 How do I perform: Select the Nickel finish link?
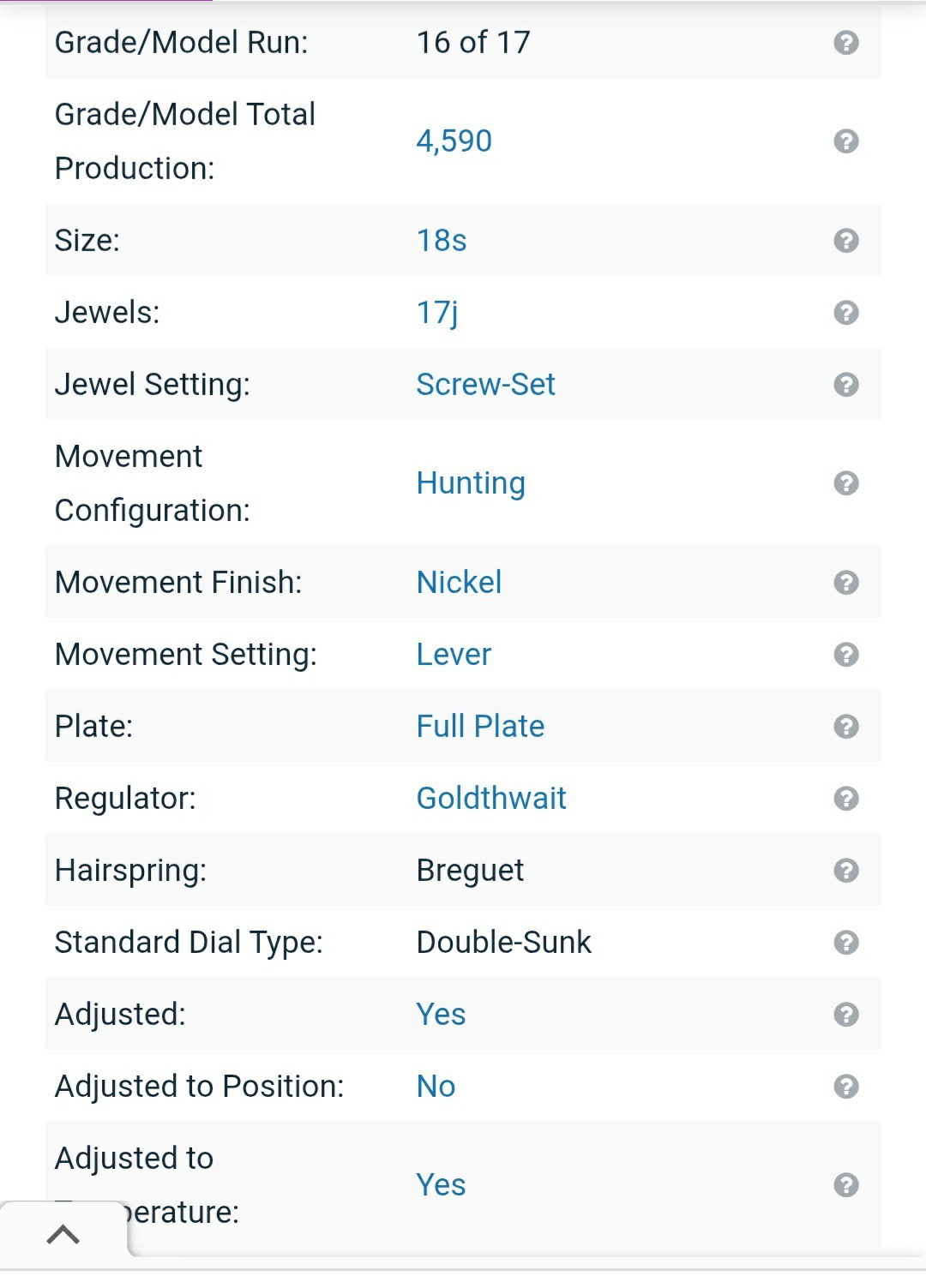(459, 583)
